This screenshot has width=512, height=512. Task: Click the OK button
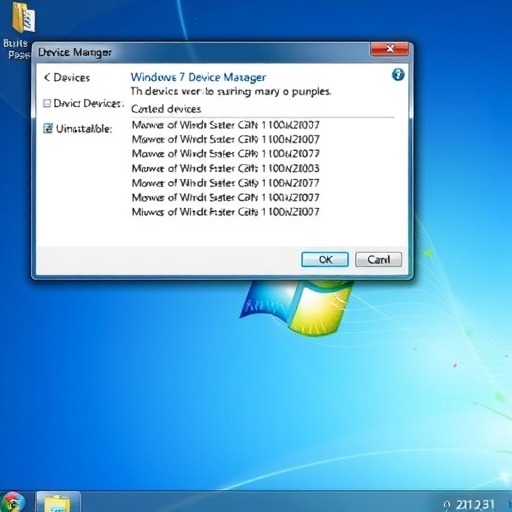coord(325,259)
